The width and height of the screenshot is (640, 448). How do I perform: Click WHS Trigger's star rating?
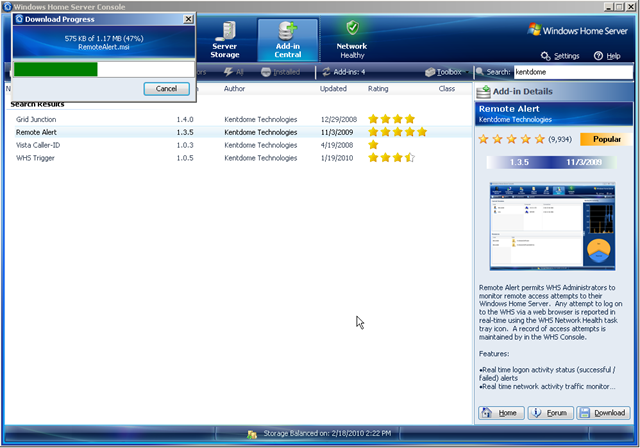coord(391,157)
